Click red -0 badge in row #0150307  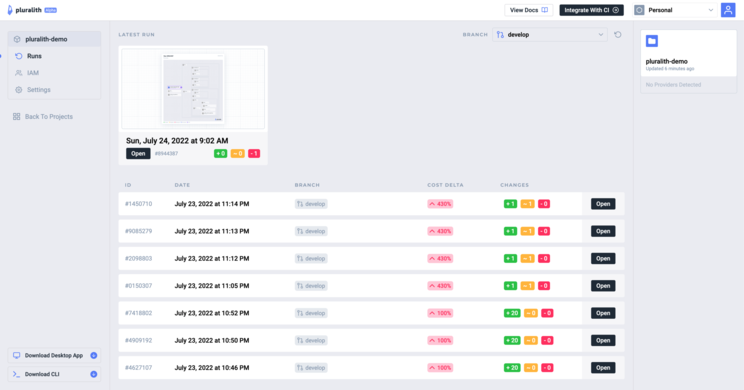coord(544,286)
